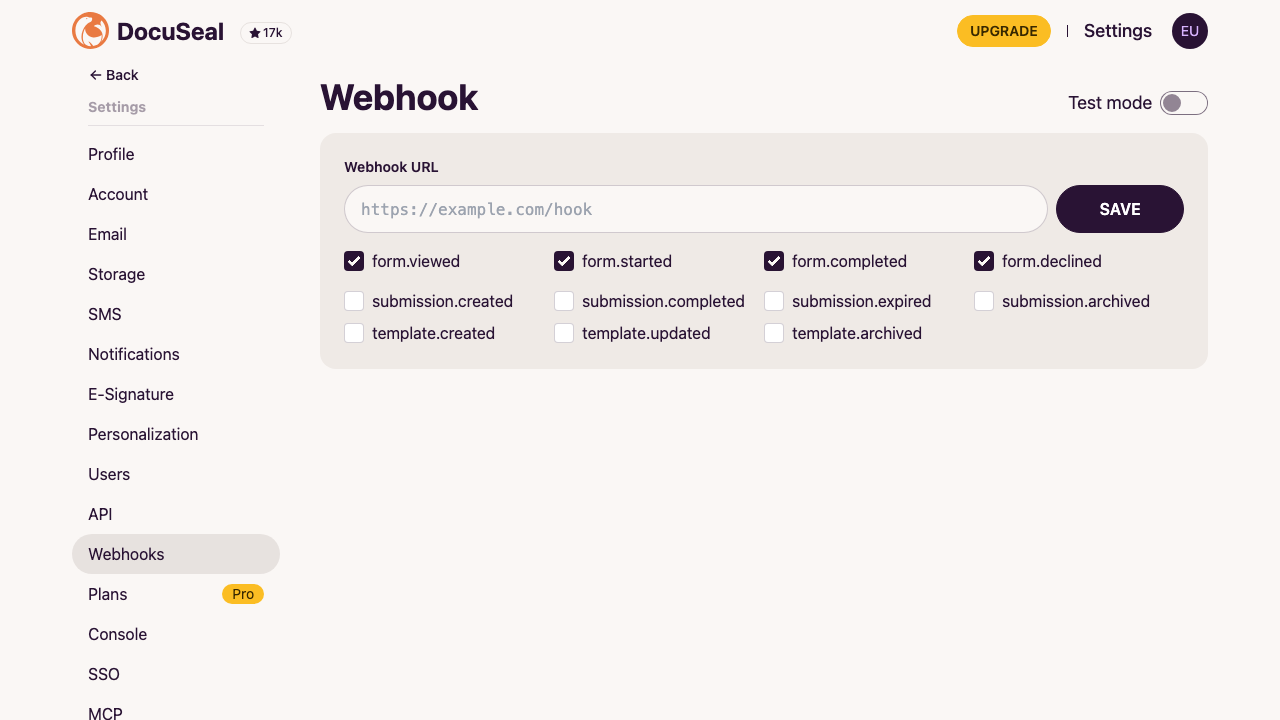Open the EU user avatar menu
Image resolution: width=1280 pixels, height=720 pixels.
click(x=1190, y=31)
